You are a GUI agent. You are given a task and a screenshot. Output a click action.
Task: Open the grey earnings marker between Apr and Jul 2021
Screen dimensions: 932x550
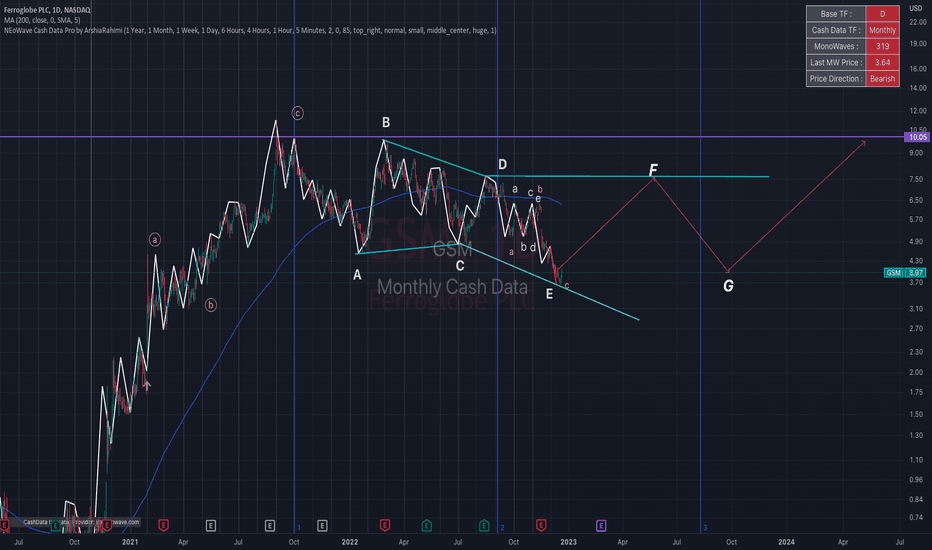tap(210, 526)
